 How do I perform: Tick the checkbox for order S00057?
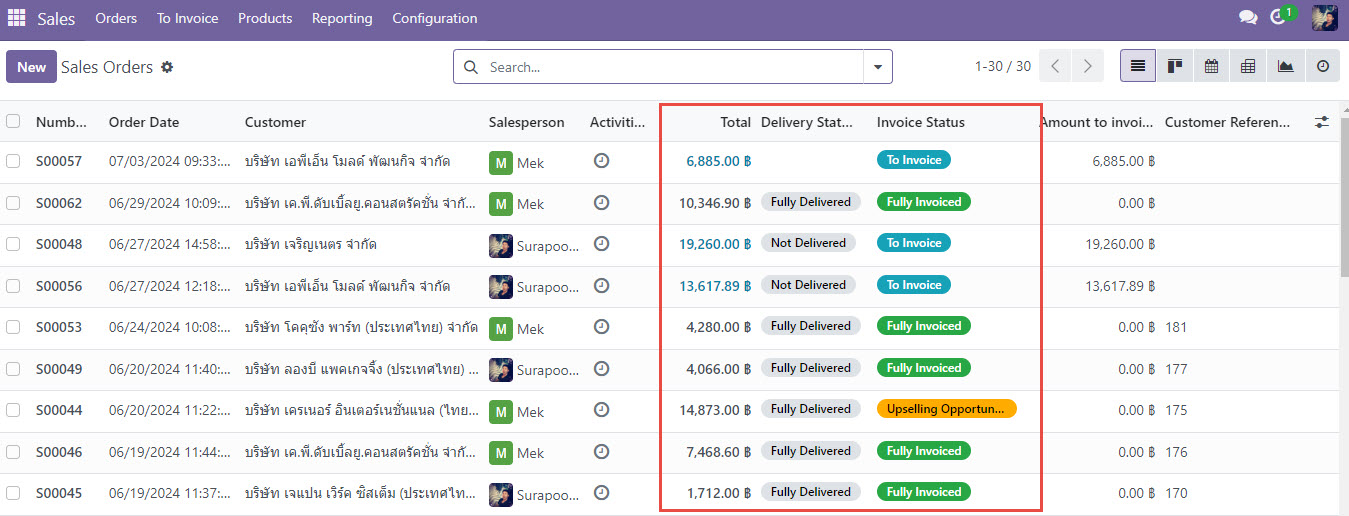[x=13, y=161]
